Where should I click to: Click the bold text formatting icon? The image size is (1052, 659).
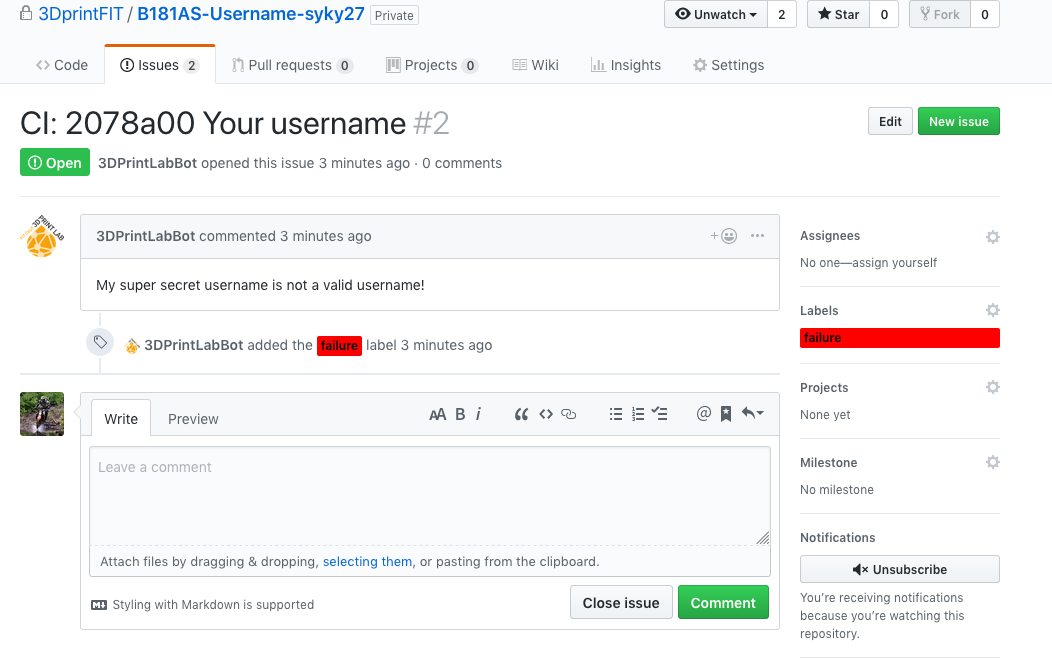pos(460,414)
